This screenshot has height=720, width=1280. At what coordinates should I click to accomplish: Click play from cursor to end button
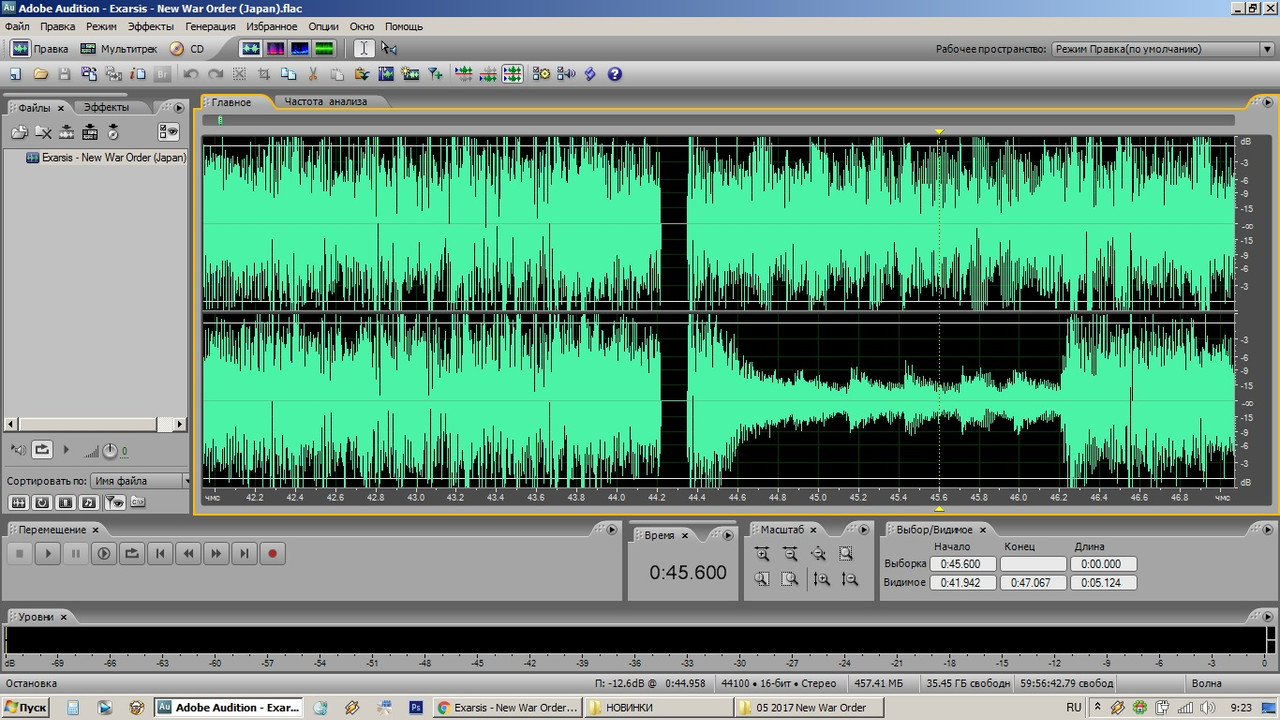click(x=103, y=553)
